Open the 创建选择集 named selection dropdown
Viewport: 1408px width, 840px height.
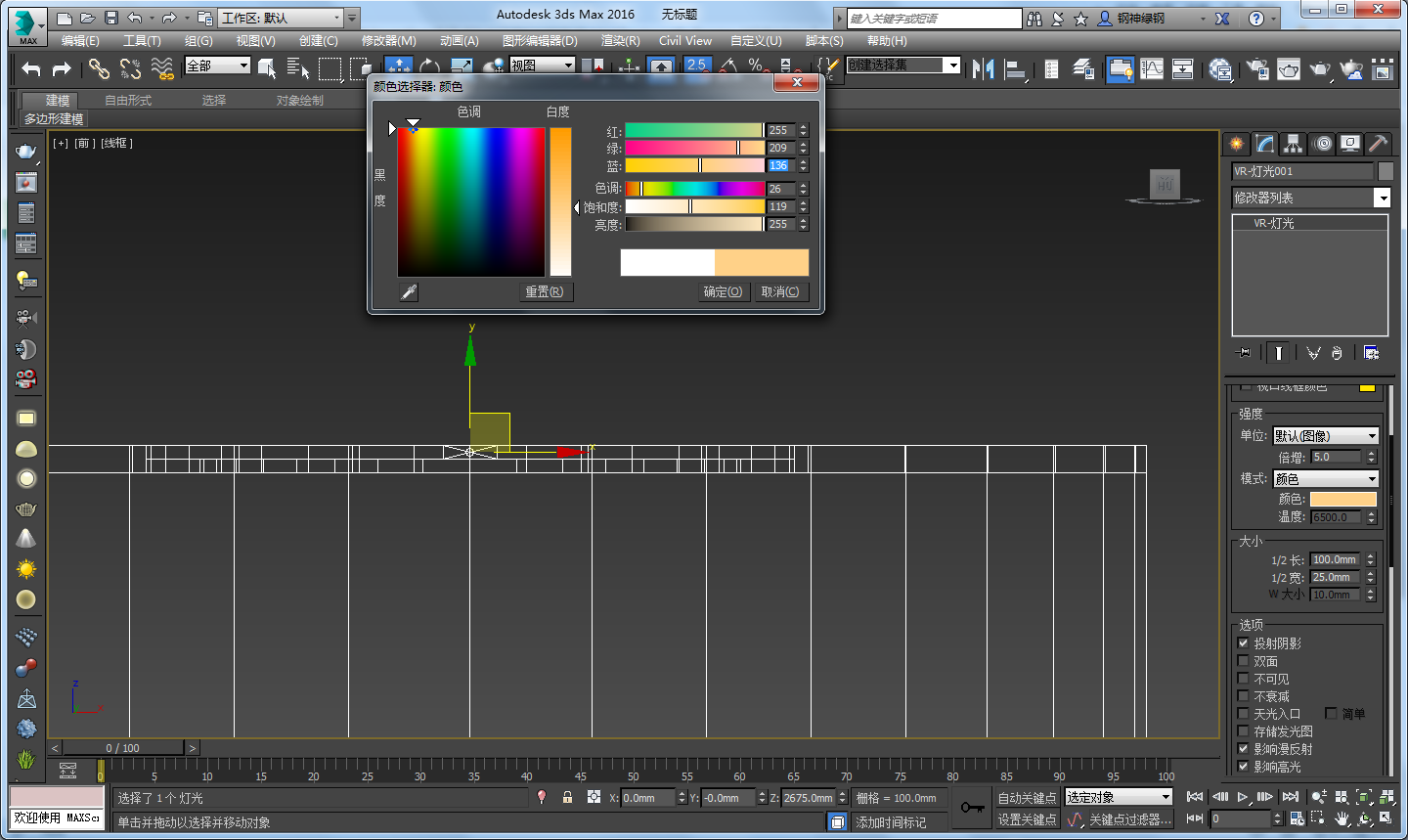point(903,65)
